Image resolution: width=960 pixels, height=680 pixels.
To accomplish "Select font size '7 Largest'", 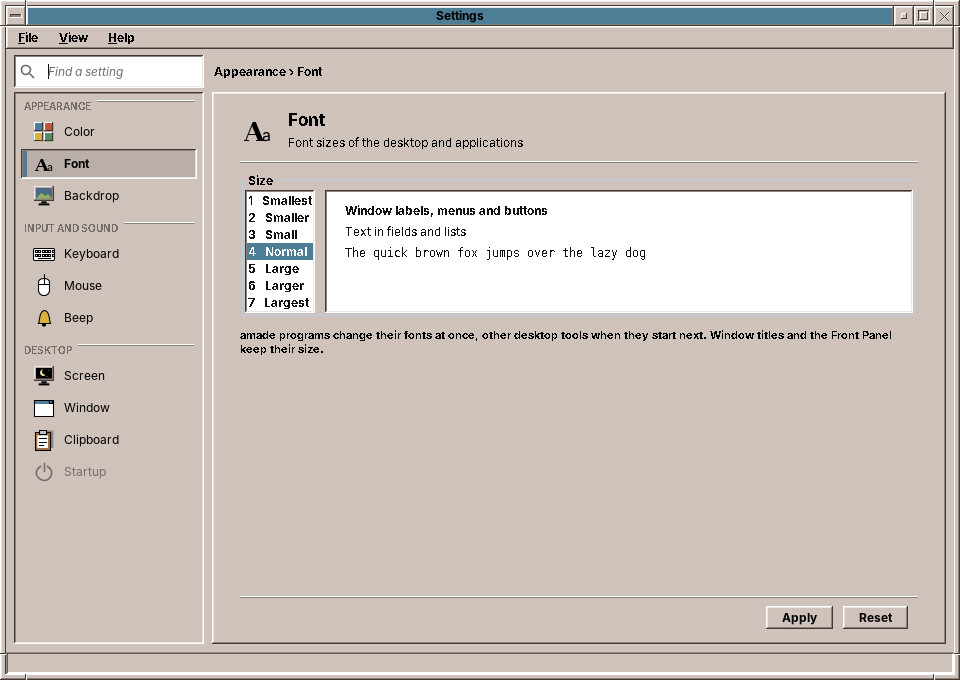I will tap(280, 303).
